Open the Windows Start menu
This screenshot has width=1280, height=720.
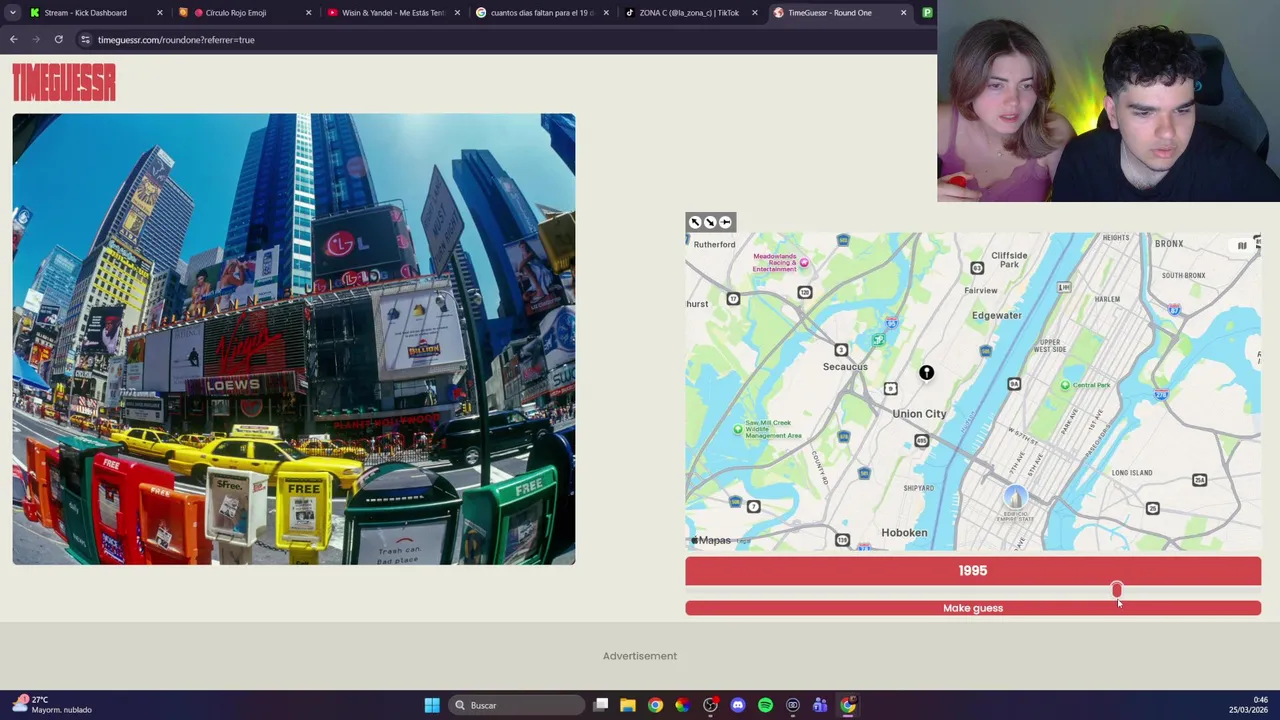click(432, 705)
